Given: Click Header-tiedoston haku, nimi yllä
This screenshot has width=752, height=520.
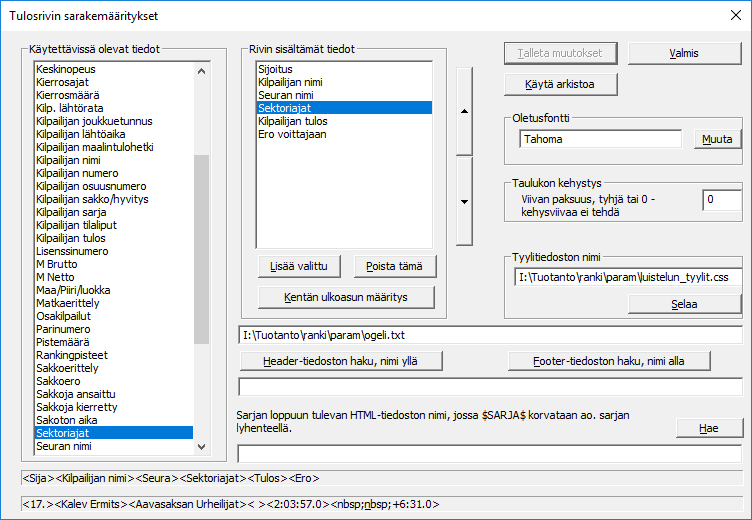Looking at the screenshot, I should [341, 360].
